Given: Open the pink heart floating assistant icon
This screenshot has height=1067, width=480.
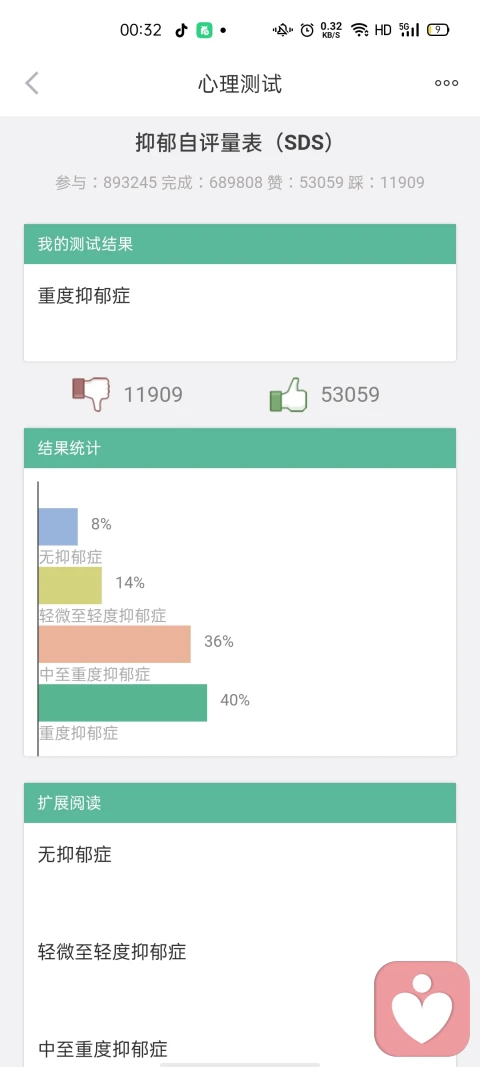Looking at the screenshot, I should [422, 1007].
